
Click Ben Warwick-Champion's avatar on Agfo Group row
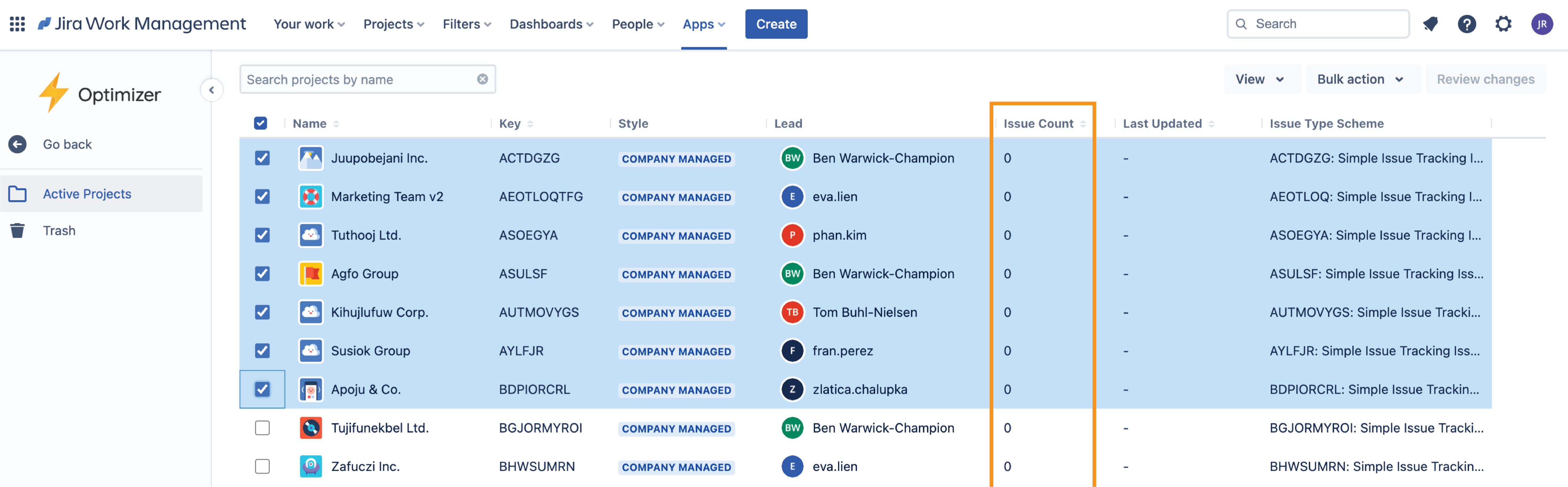[x=791, y=273]
